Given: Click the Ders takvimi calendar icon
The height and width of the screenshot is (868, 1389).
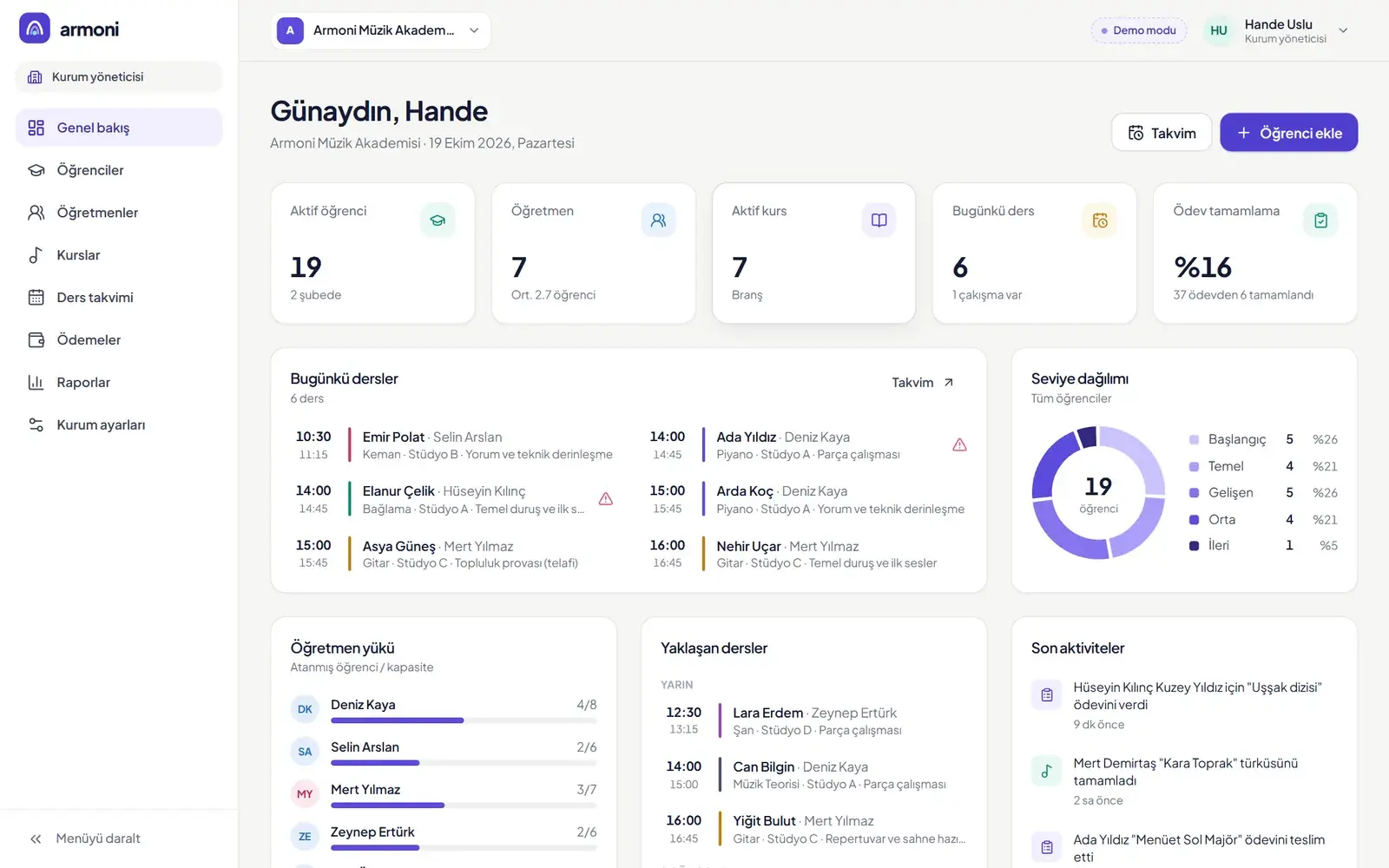Looking at the screenshot, I should (36, 298).
